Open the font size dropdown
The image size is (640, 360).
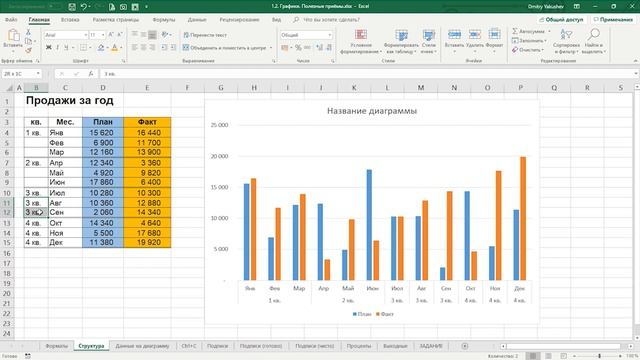pyautogui.click(x=103, y=35)
